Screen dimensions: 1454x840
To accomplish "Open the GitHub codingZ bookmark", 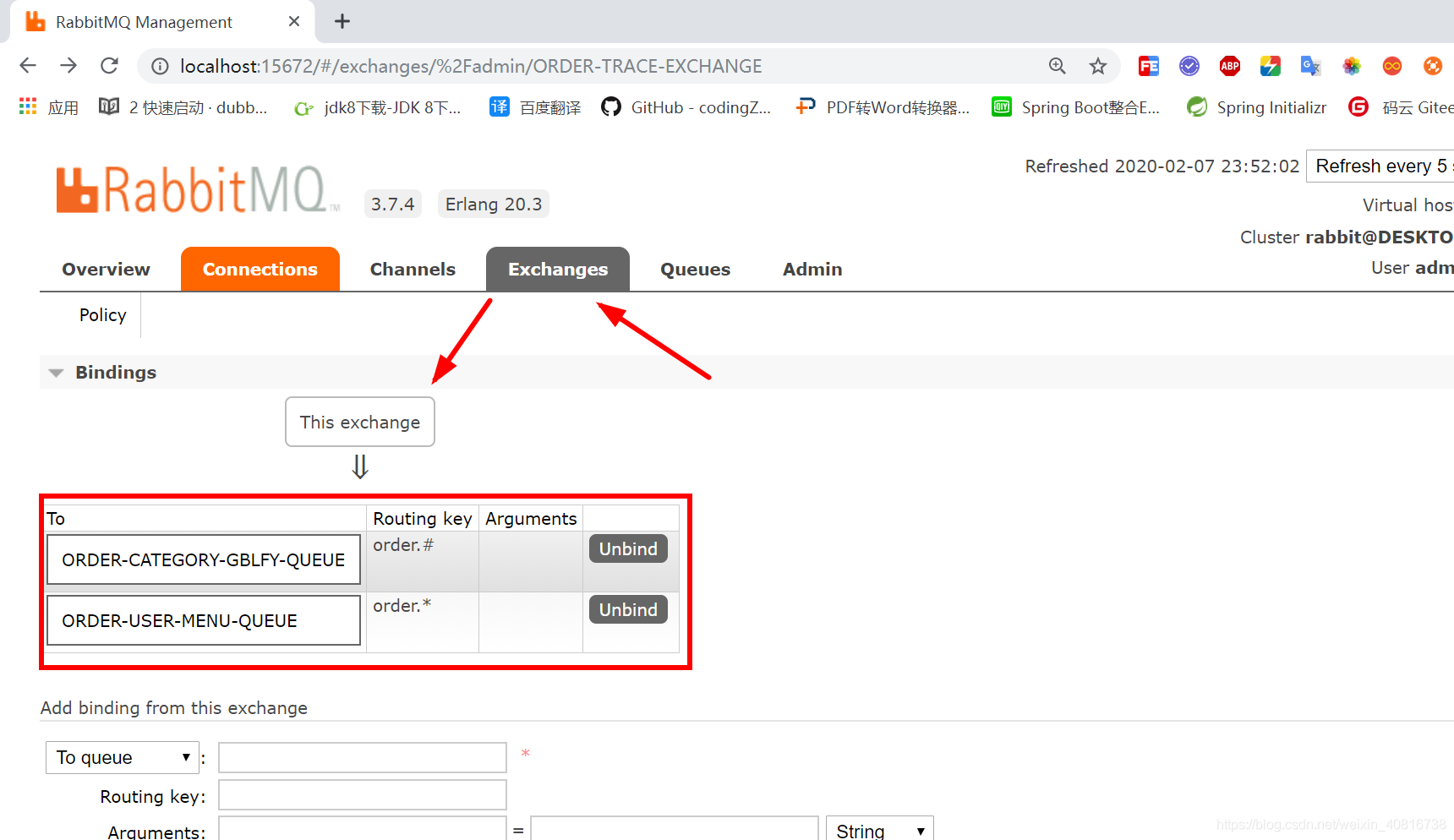I will point(686,107).
